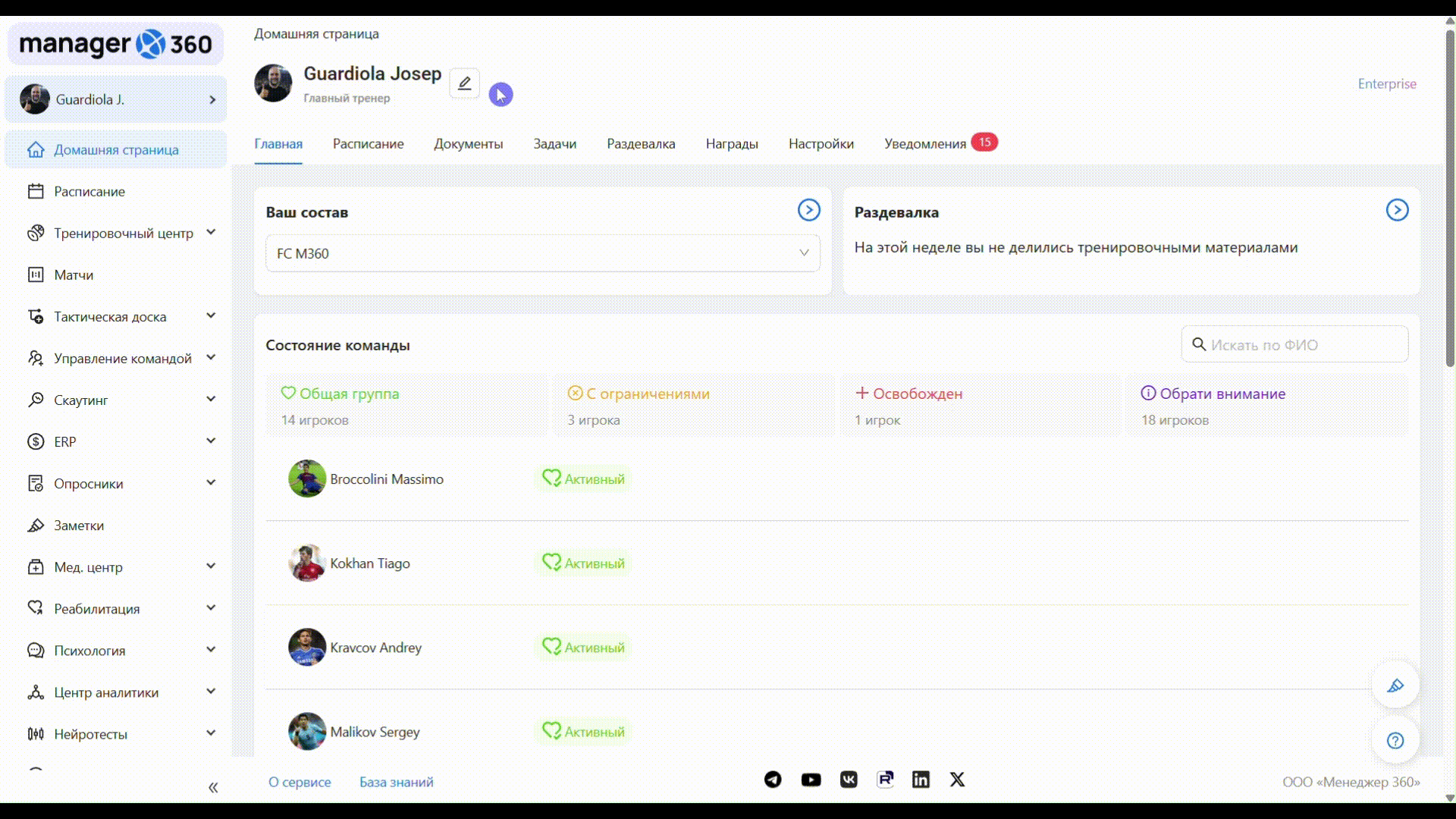Click the floating help question-mark icon
1456x819 pixels.
tap(1395, 741)
